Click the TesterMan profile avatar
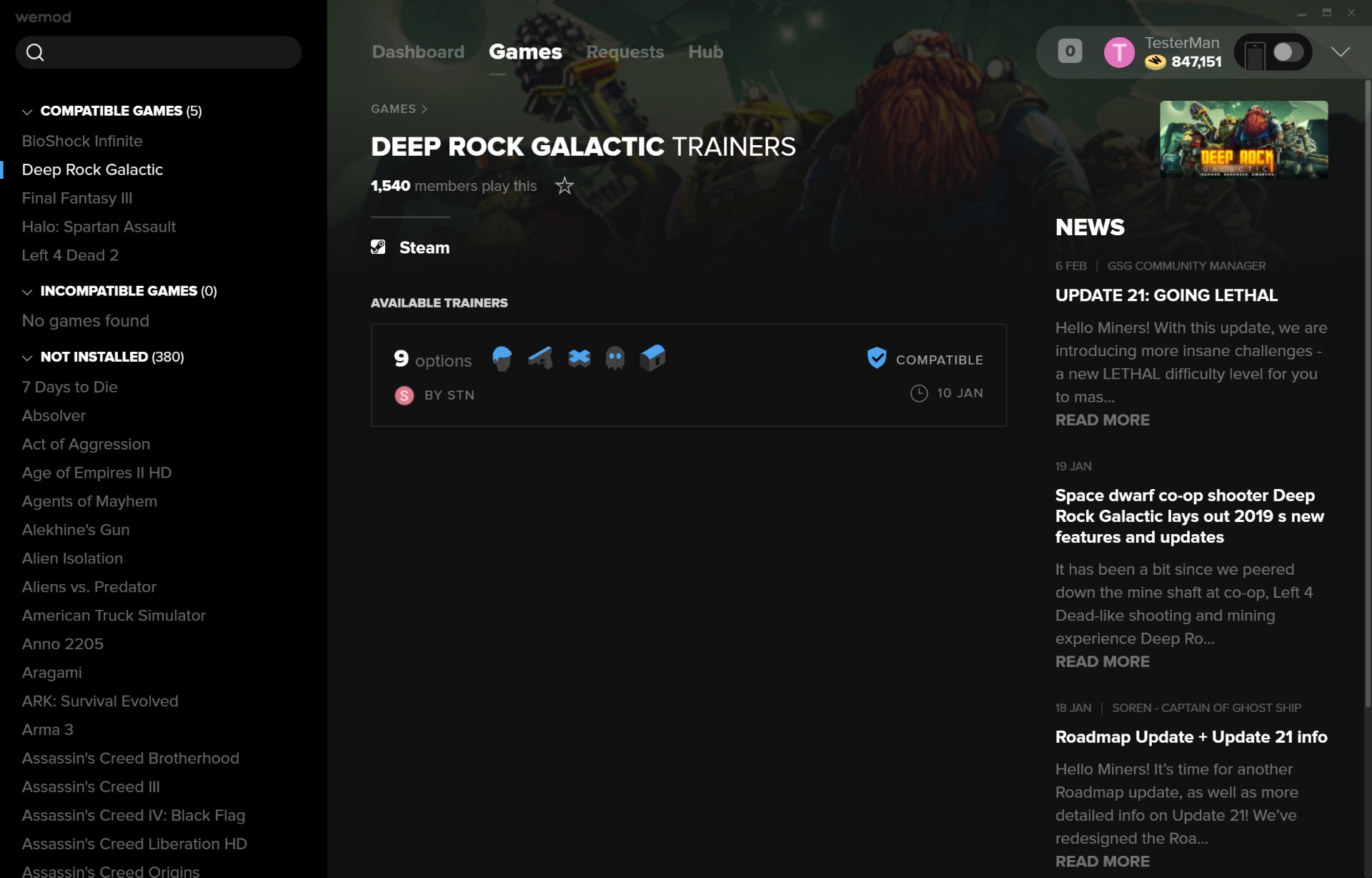 [1119, 52]
